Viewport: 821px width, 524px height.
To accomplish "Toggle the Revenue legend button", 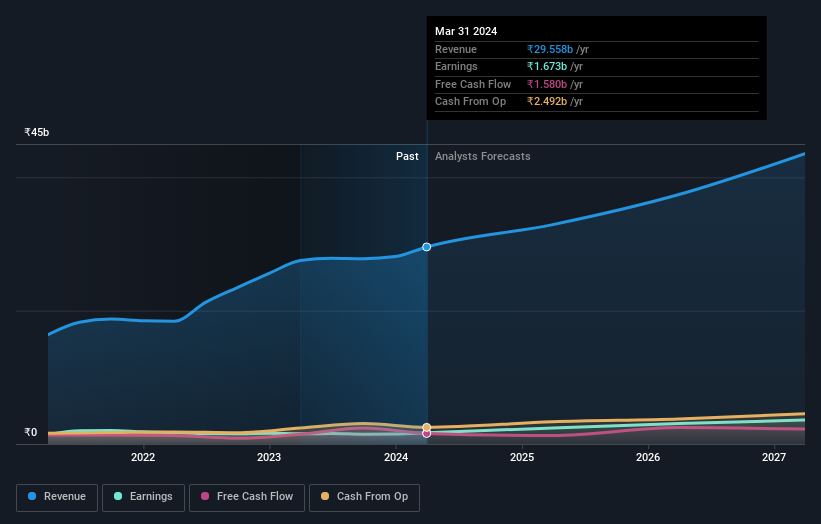I will pos(57,497).
